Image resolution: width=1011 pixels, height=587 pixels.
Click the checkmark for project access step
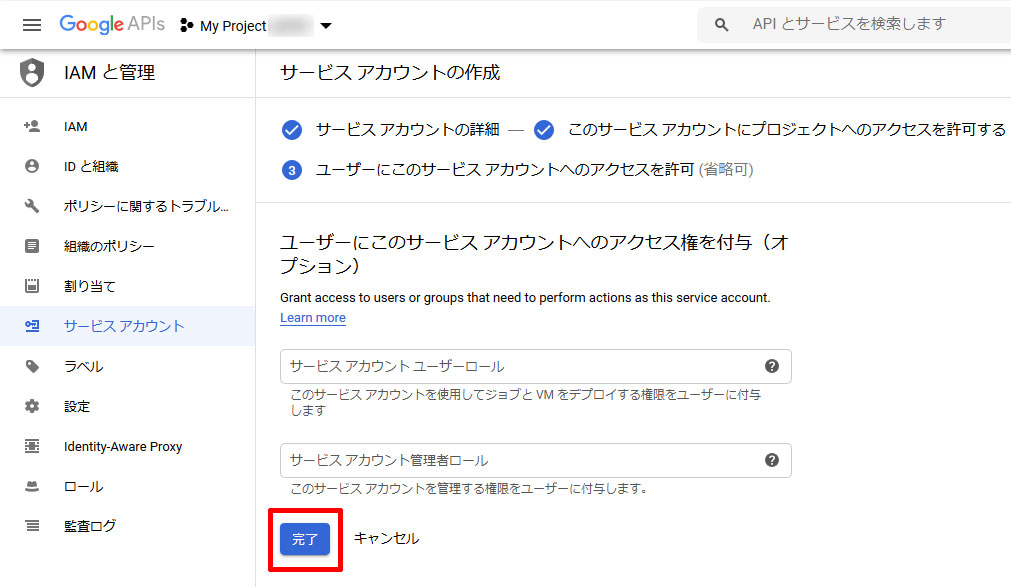coord(544,130)
